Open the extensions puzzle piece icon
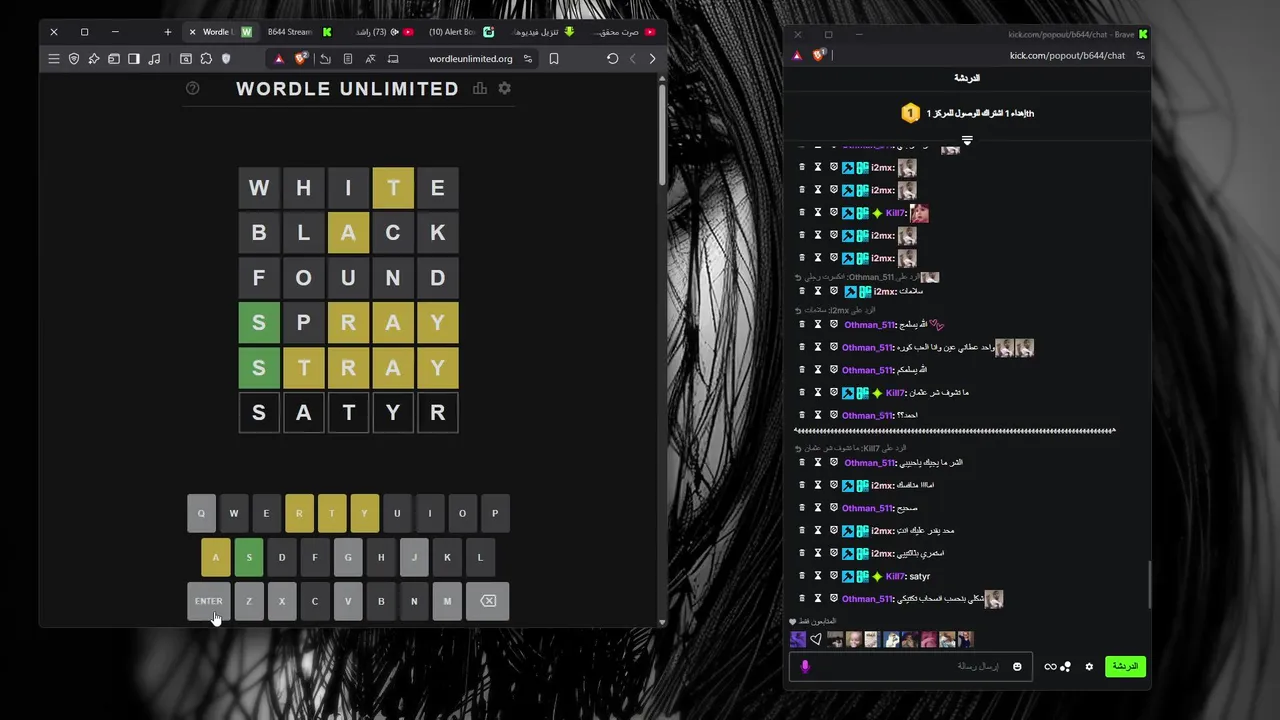The width and height of the screenshot is (1280, 720). tap(206, 59)
